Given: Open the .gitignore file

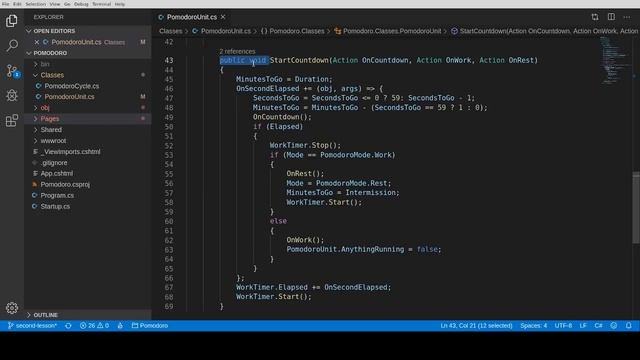Looking at the screenshot, I should click(x=54, y=163).
